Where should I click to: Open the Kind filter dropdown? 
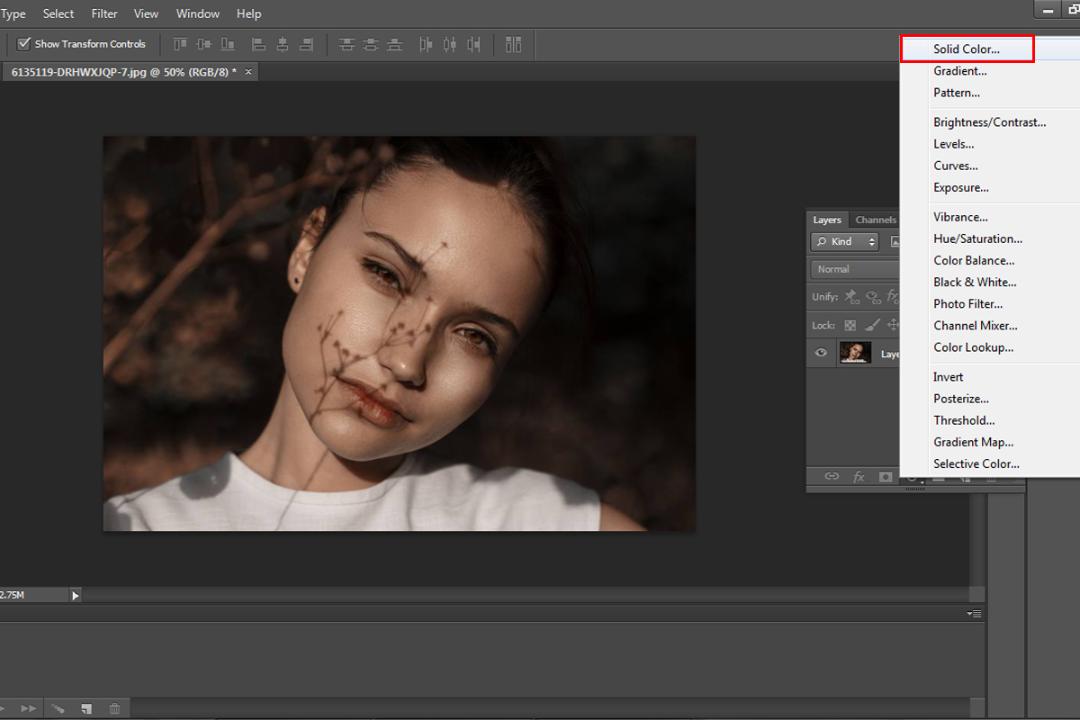[845, 242]
